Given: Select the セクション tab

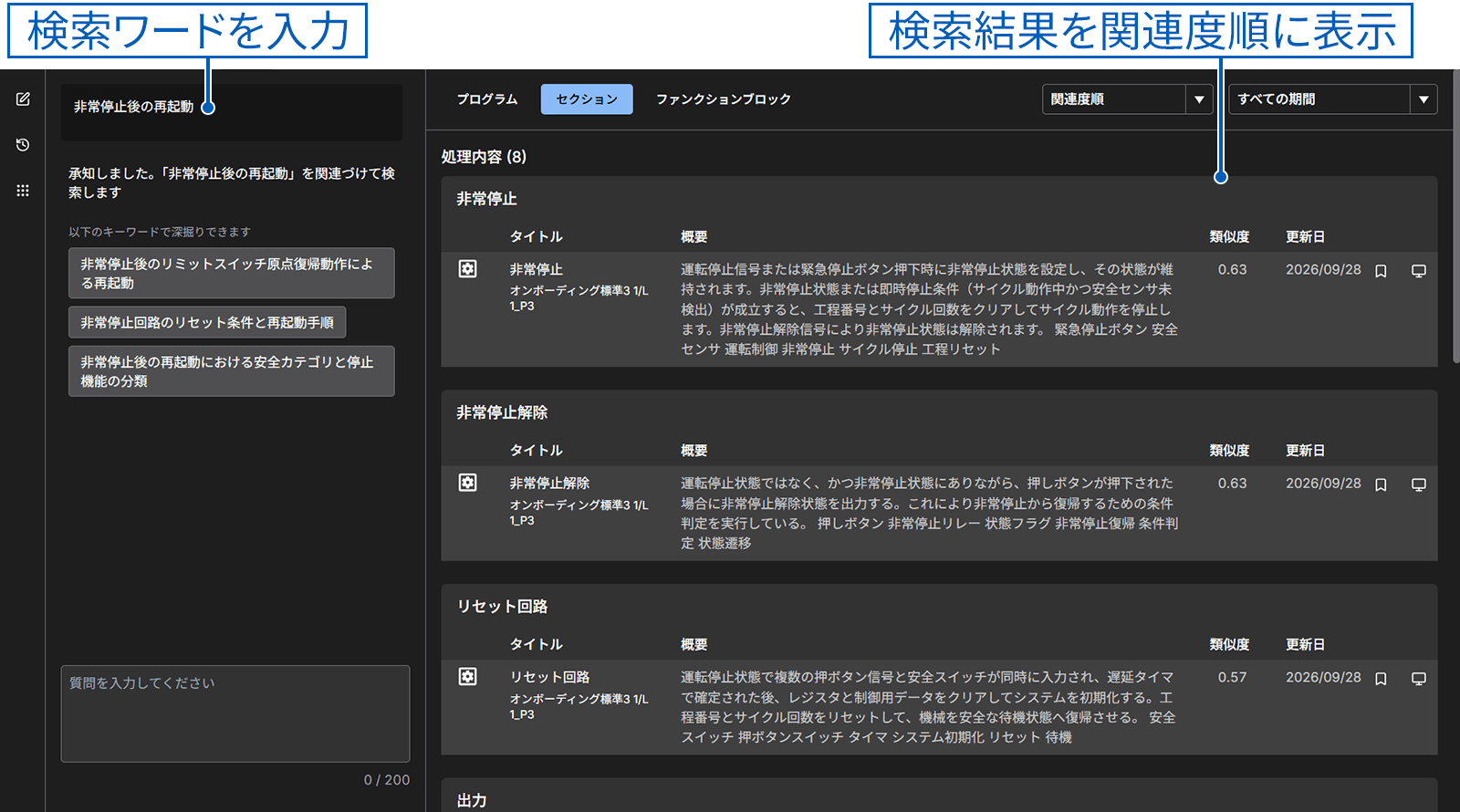Looking at the screenshot, I should click(587, 99).
